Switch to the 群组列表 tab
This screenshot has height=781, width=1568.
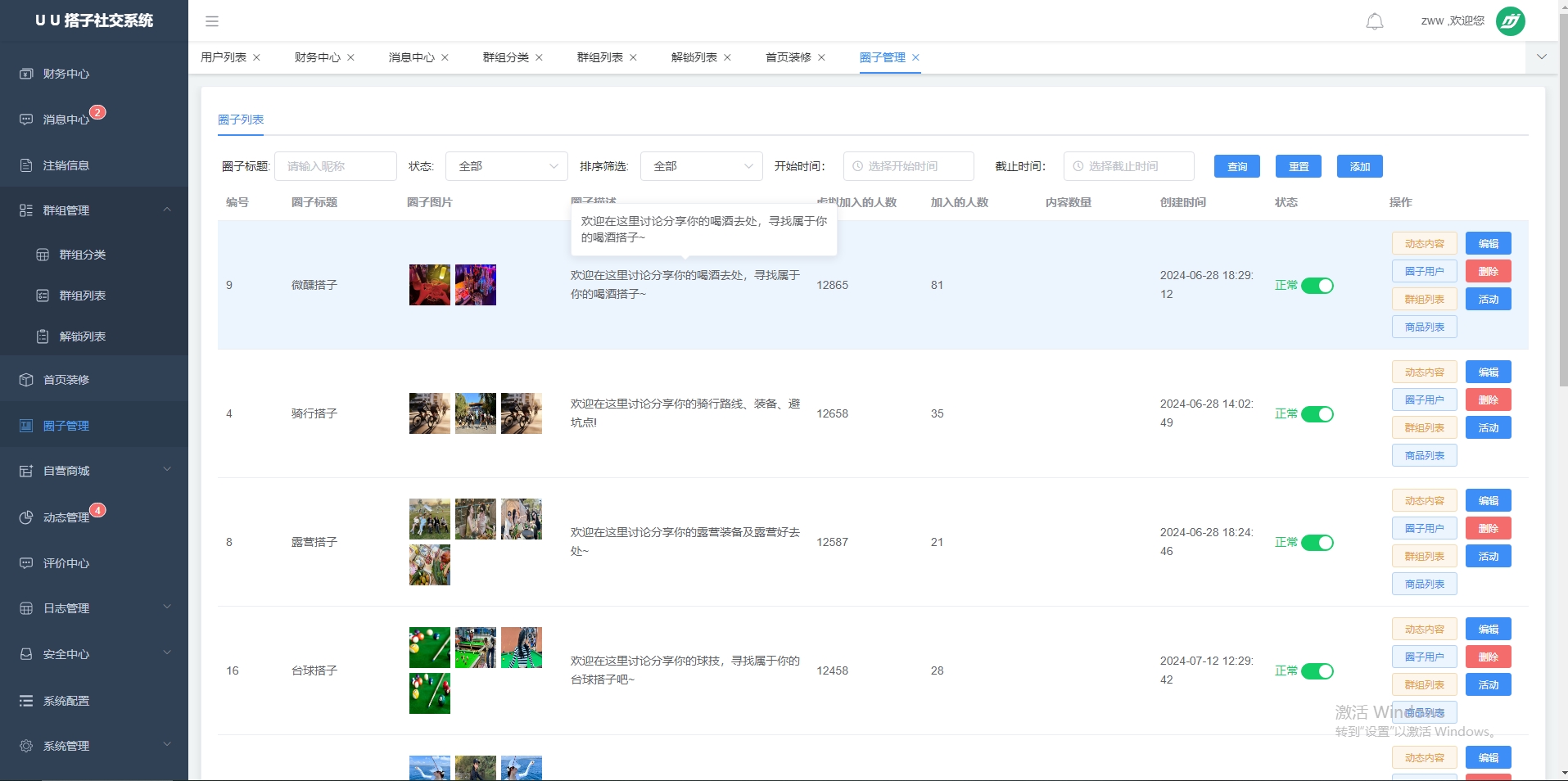600,57
